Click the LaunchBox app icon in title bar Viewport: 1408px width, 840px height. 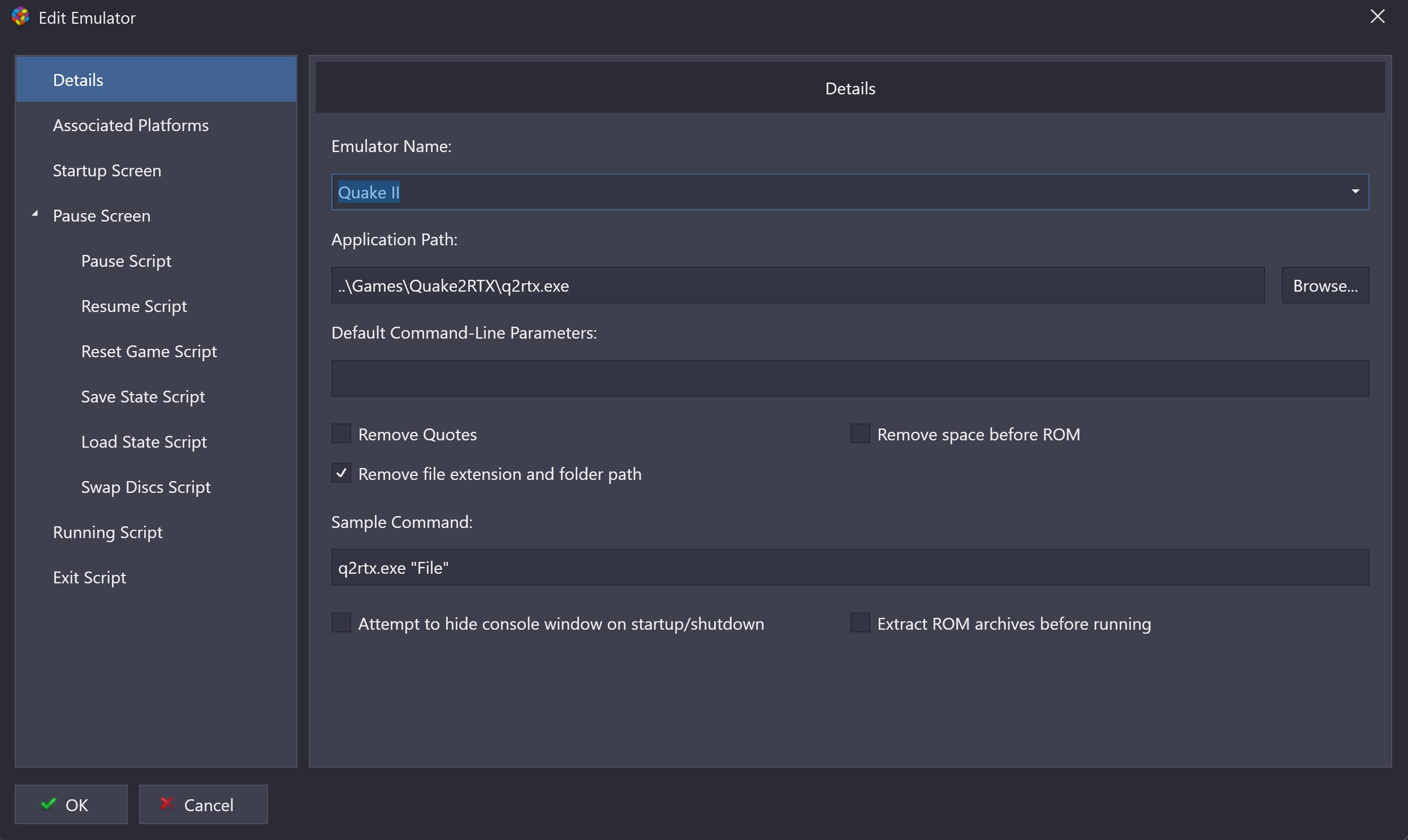coord(20,17)
